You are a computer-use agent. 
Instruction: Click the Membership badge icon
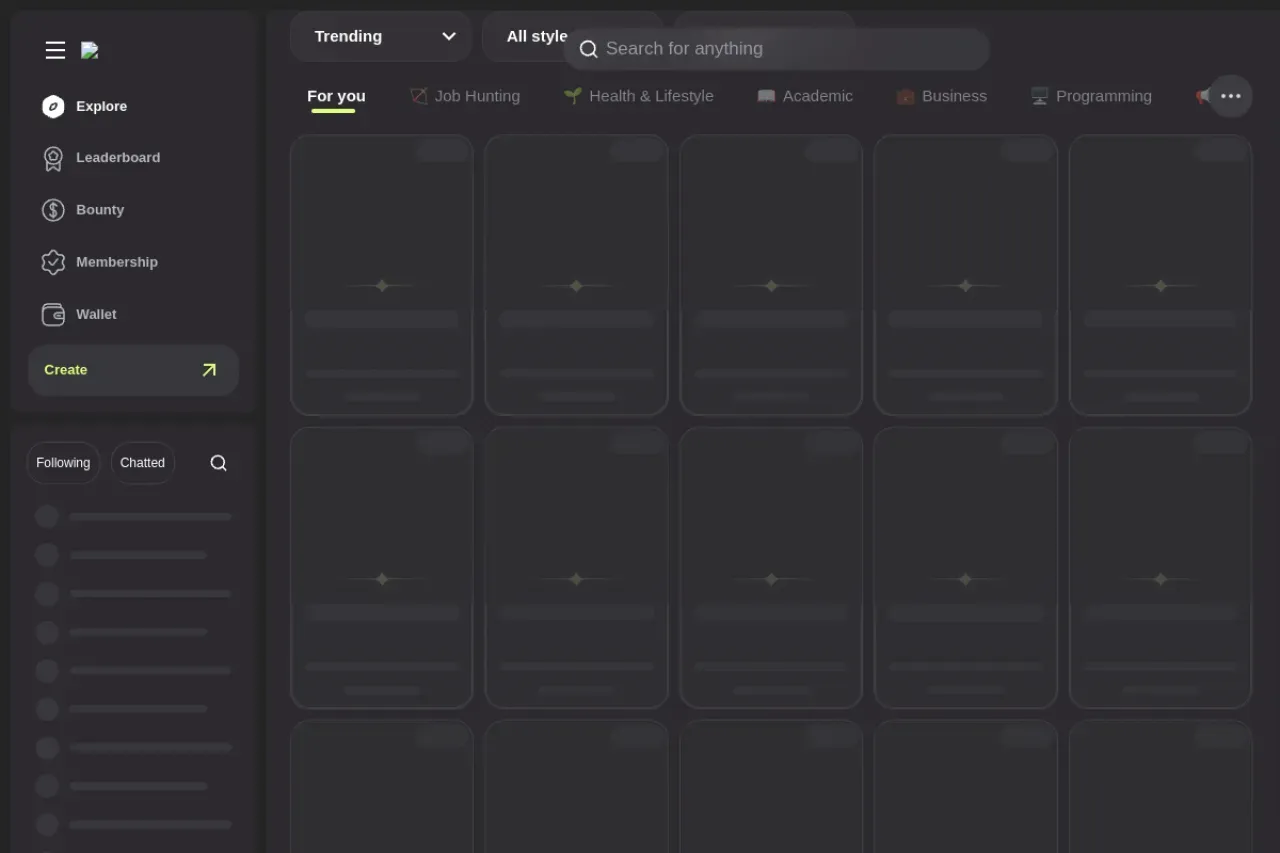point(53,262)
